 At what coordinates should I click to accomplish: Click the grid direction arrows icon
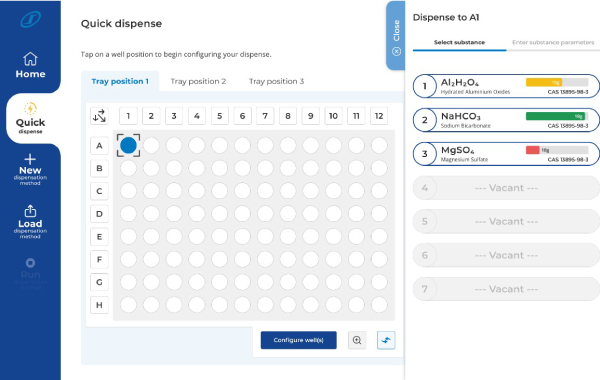point(99,116)
